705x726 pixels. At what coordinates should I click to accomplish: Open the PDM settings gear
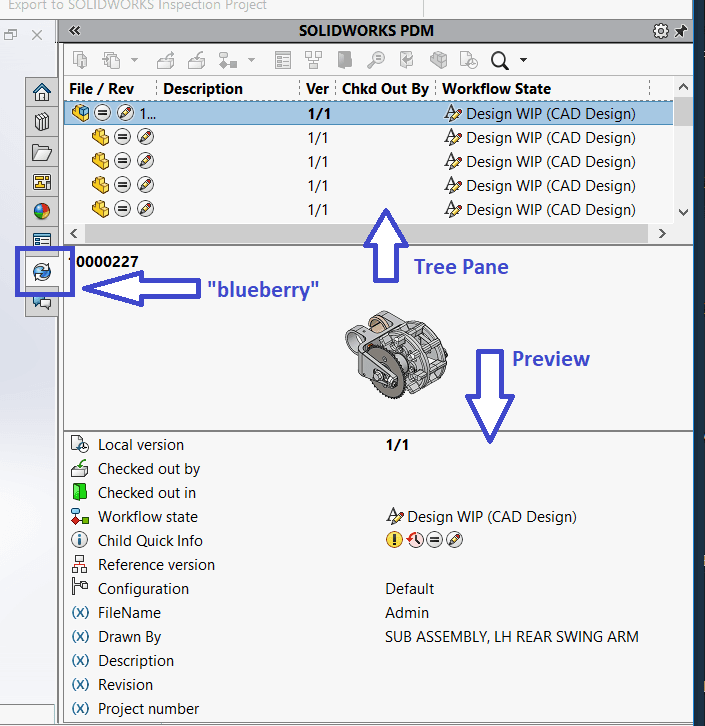point(661,31)
